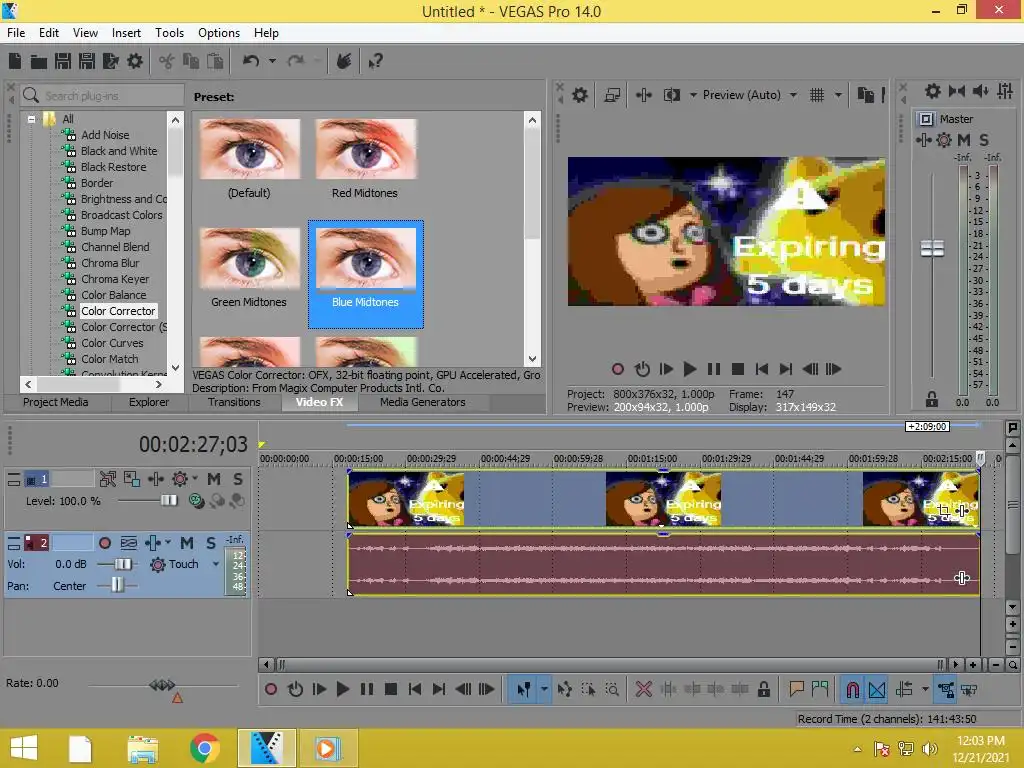Open video track 1 FX dropdown arrow

195,479
